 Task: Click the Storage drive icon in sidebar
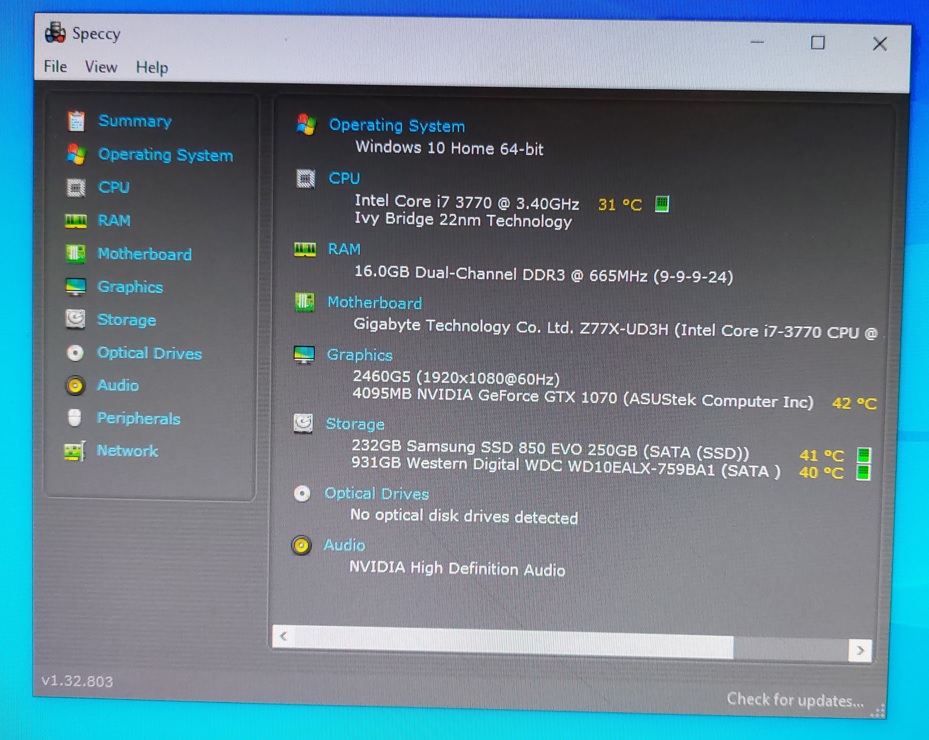[76, 320]
